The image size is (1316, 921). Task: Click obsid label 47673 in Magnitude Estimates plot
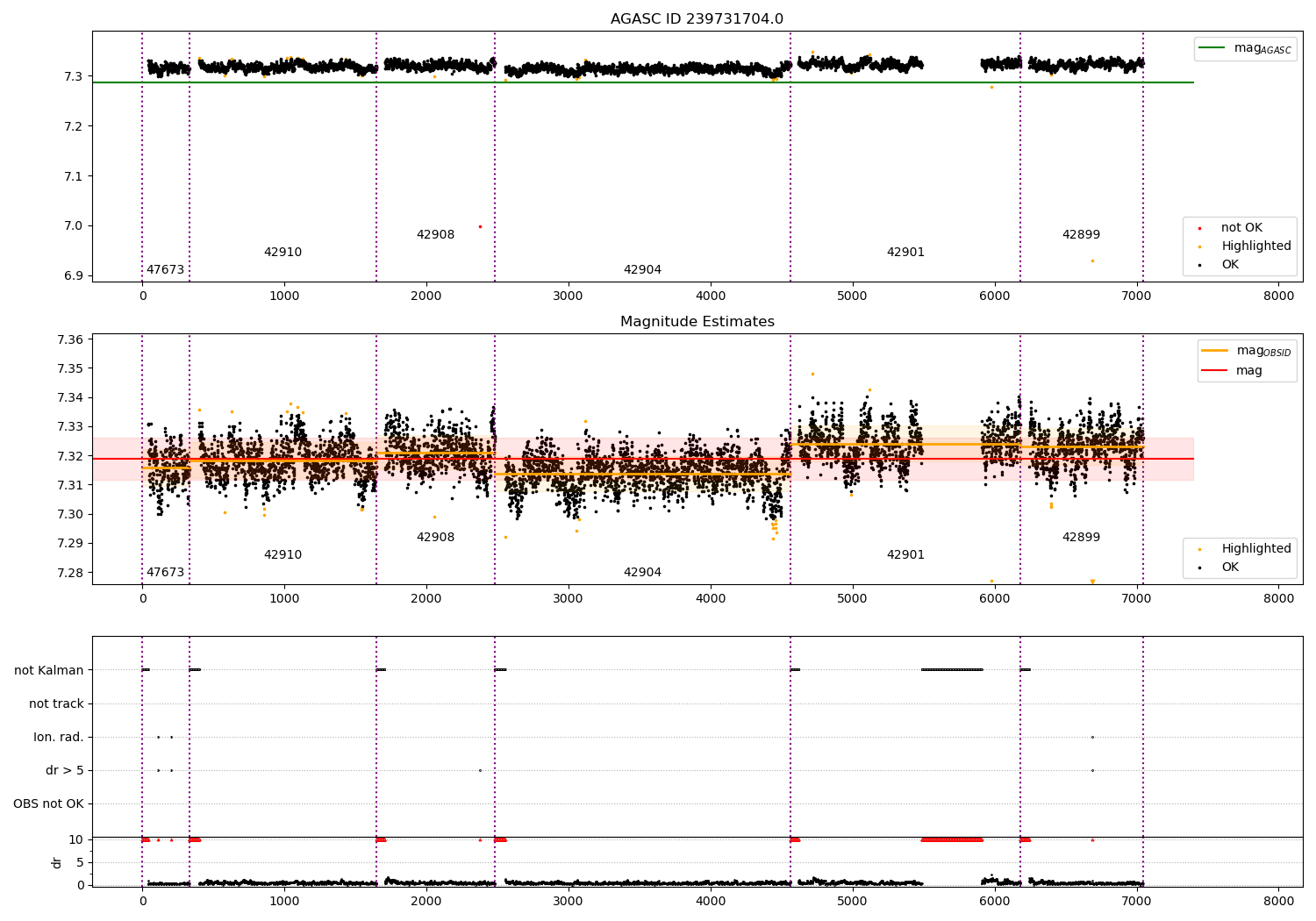(165, 573)
